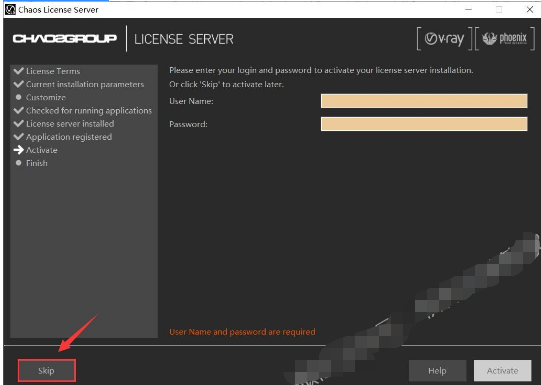The width and height of the screenshot is (541, 385).
Task: Focus the User Name input field
Action: coord(424,101)
